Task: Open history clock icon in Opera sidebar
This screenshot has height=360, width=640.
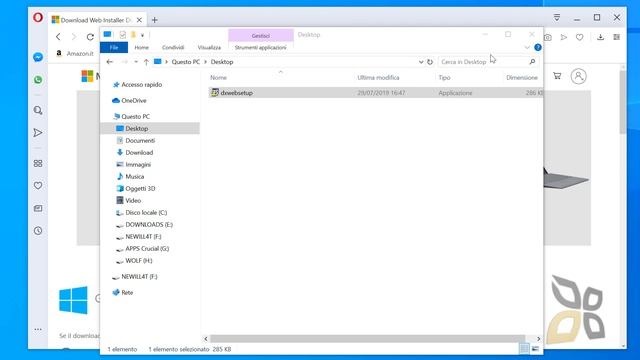Action: 38,231
